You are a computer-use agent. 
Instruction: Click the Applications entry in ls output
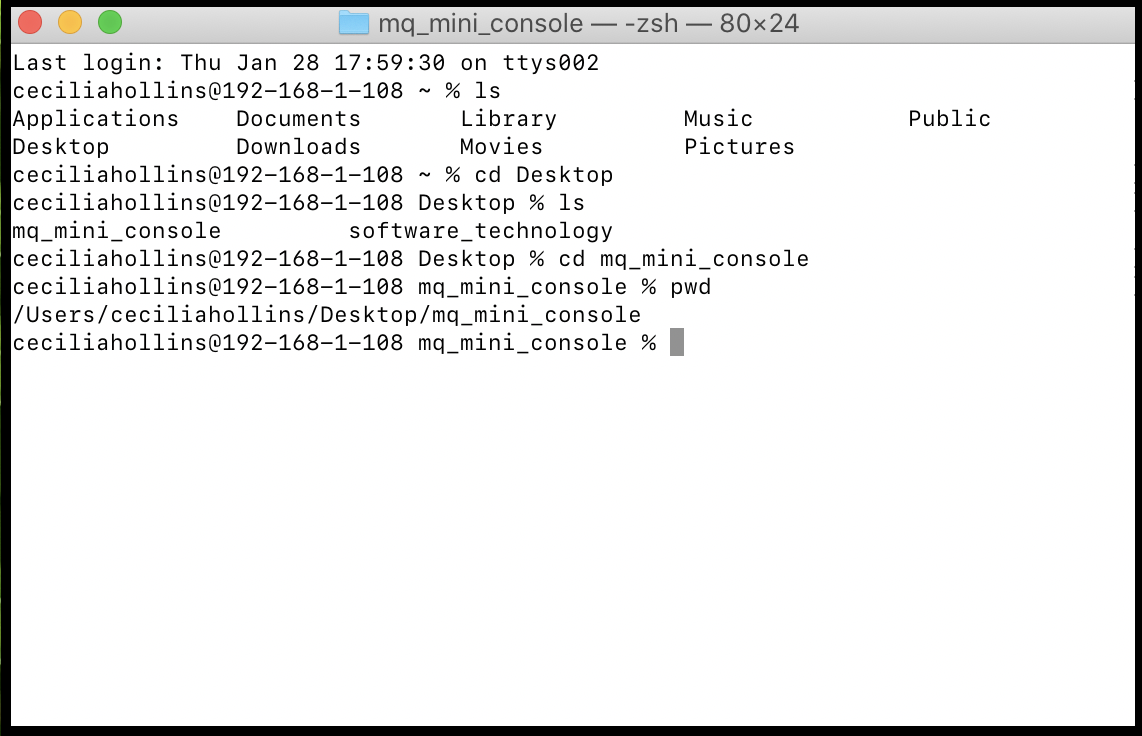95,119
